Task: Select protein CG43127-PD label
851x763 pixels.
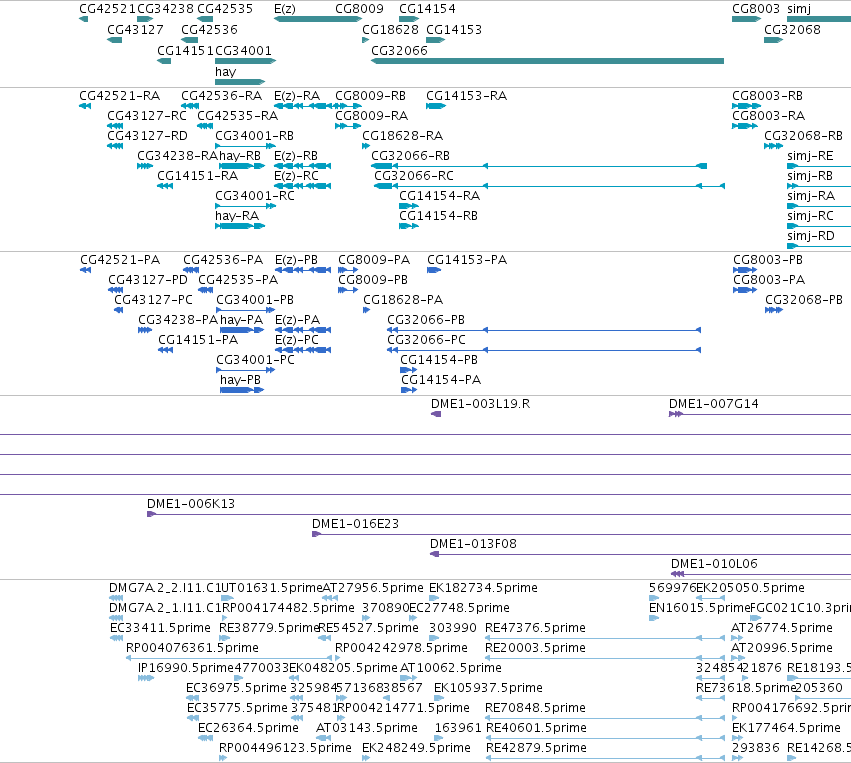Action: [148, 280]
